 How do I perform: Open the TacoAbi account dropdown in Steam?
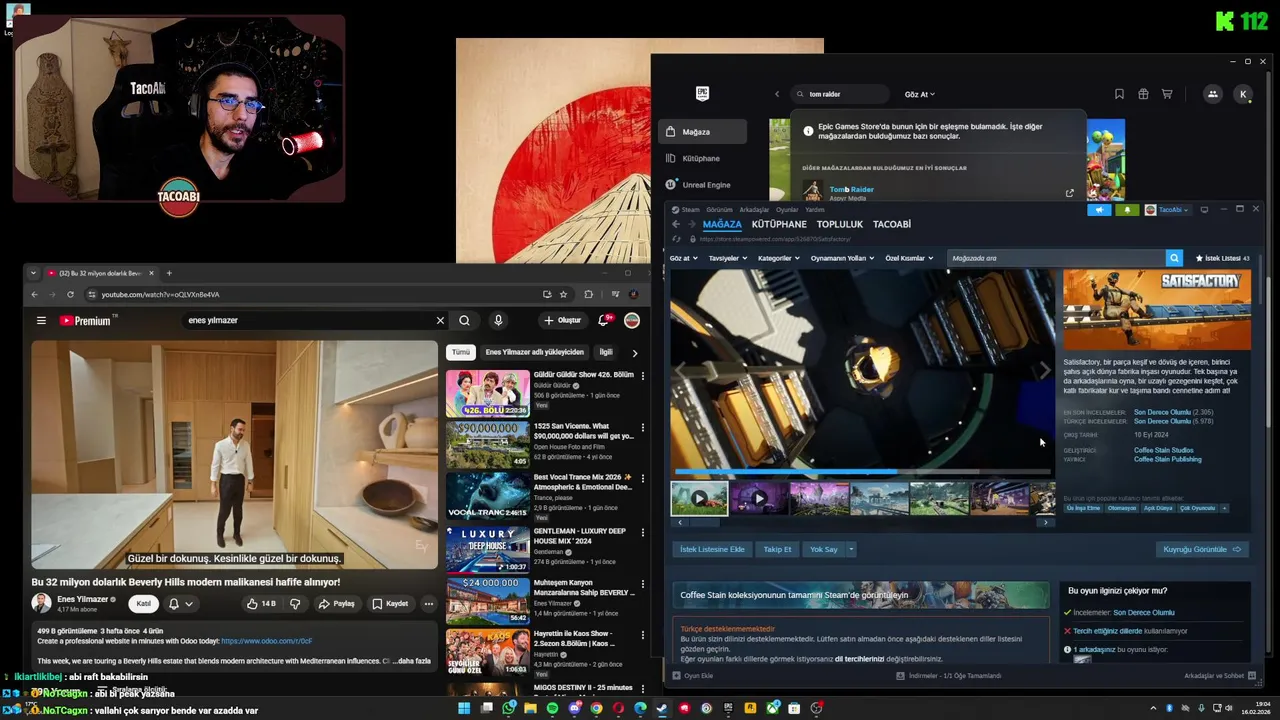(x=1167, y=210)
